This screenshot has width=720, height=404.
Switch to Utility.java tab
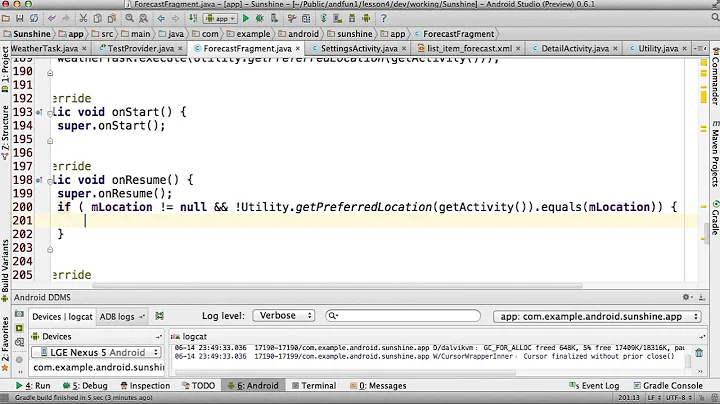pos(658,48)
